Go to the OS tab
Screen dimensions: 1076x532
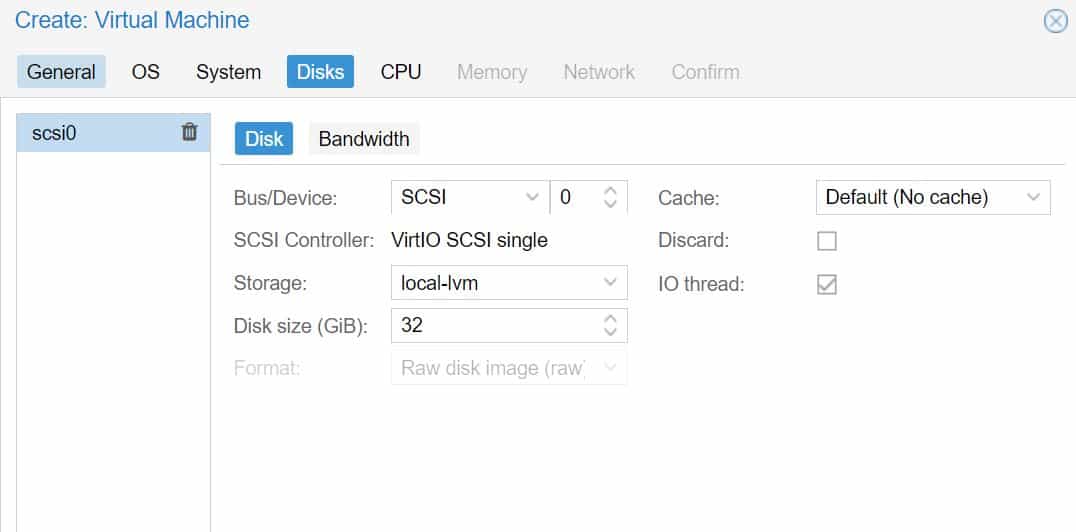tap(145, 71)
